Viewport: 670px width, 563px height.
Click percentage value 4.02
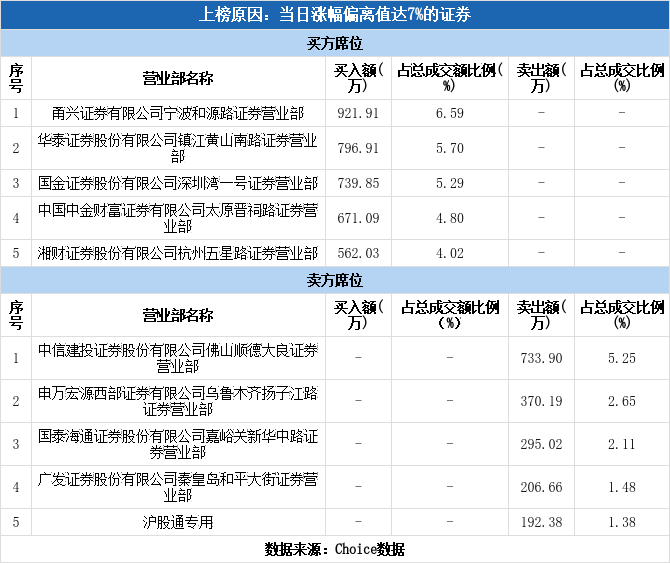coord(450,253)
